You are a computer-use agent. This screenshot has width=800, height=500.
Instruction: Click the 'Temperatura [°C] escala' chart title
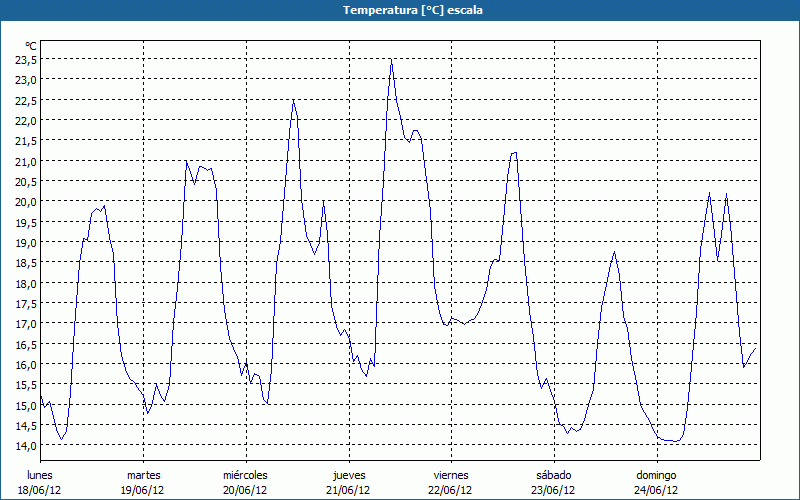399,10
